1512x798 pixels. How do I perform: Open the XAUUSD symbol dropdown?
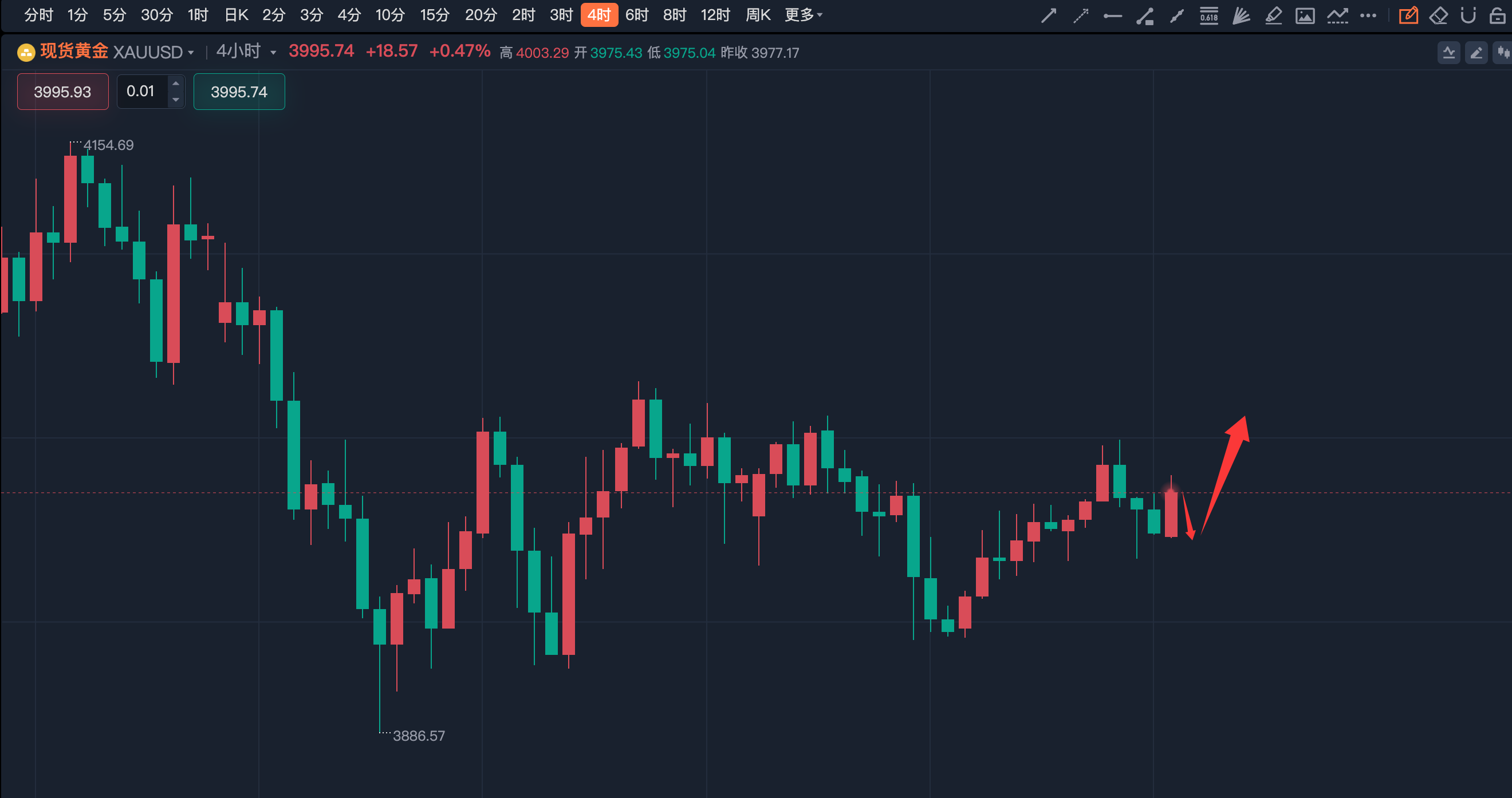coord(152,52)
